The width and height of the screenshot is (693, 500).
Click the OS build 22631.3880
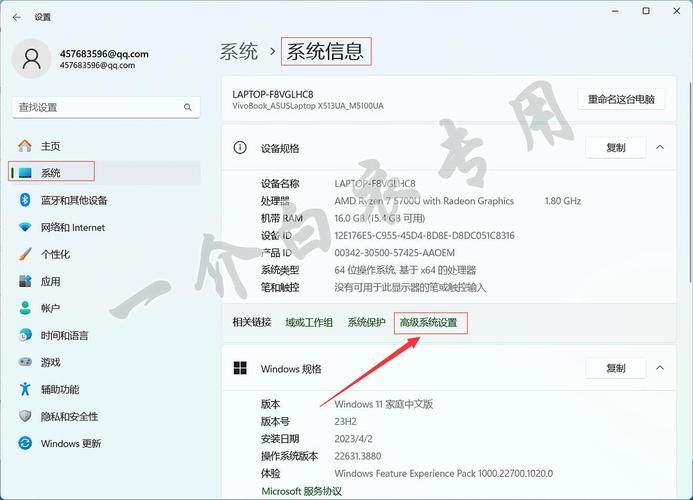[x=358, y=456]
